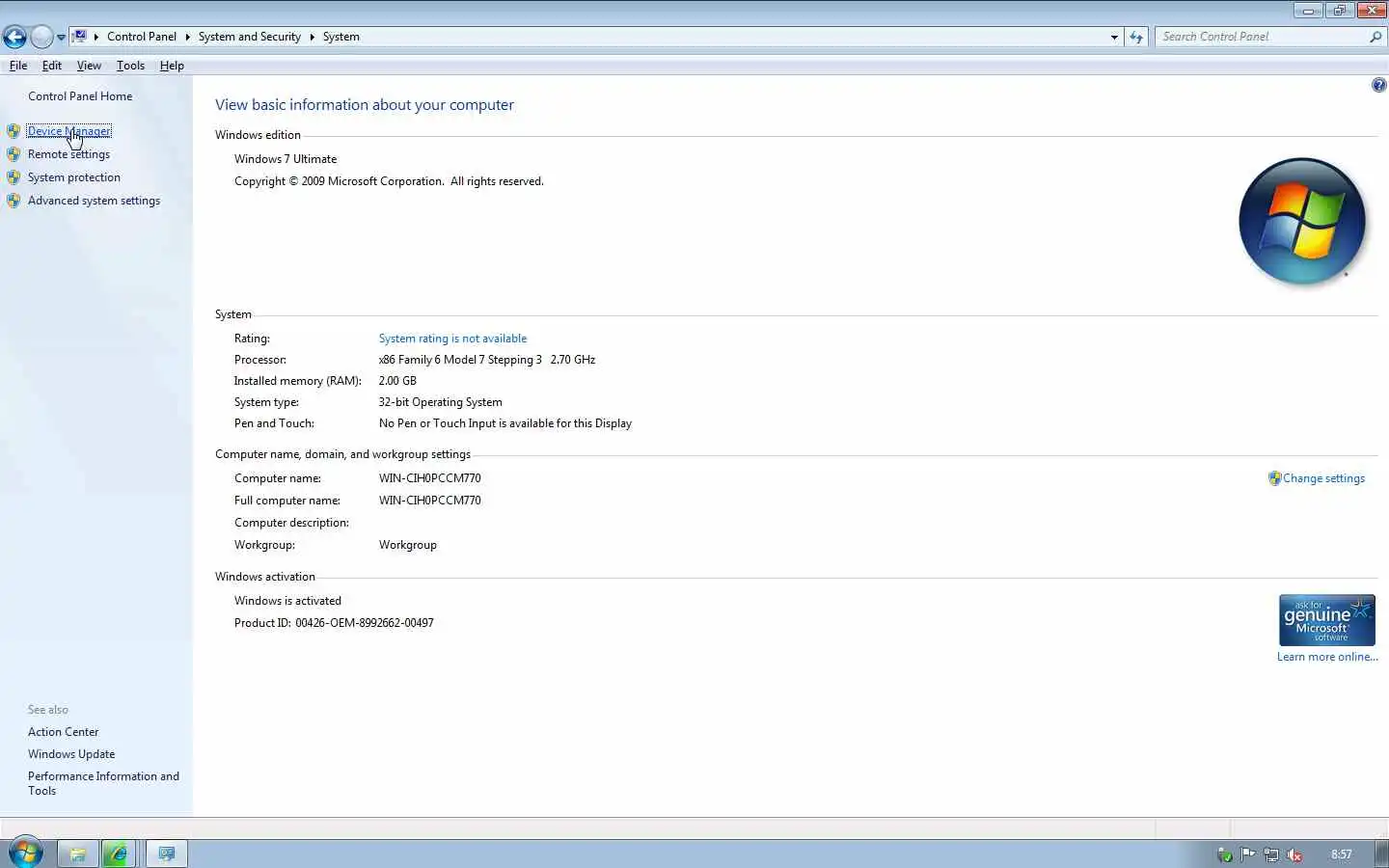
Task: Open Windows Update under See also
Action: [71, 754]
